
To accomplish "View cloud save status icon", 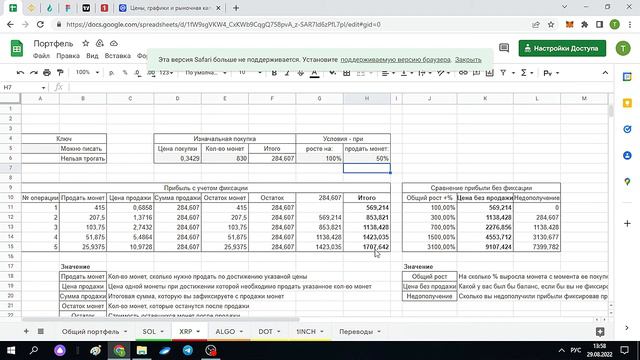I will [x=114, y=43].
